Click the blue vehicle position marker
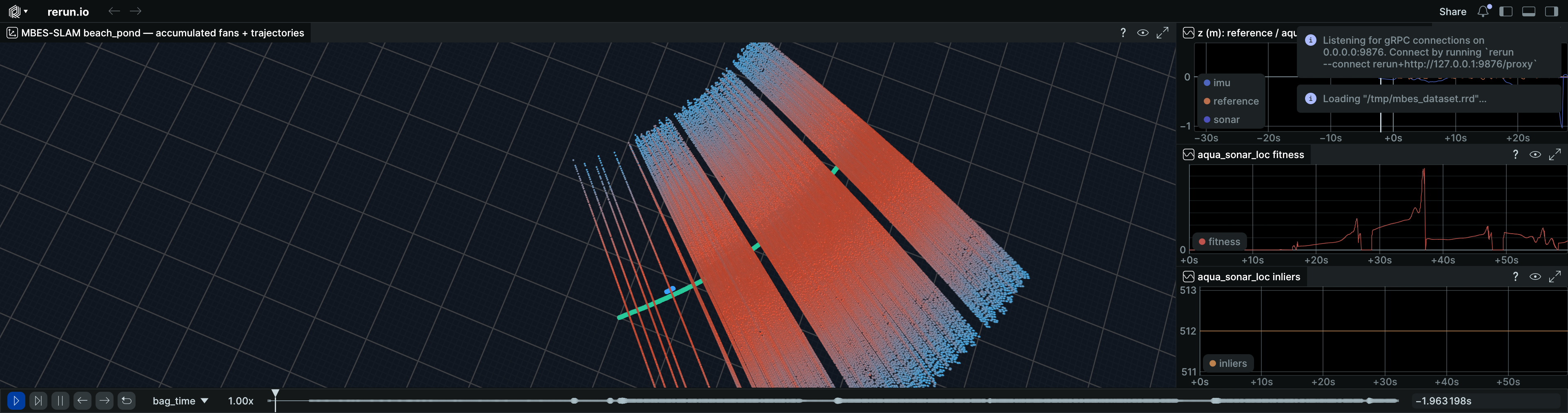 pyautogui.click(x=670, y=290)
